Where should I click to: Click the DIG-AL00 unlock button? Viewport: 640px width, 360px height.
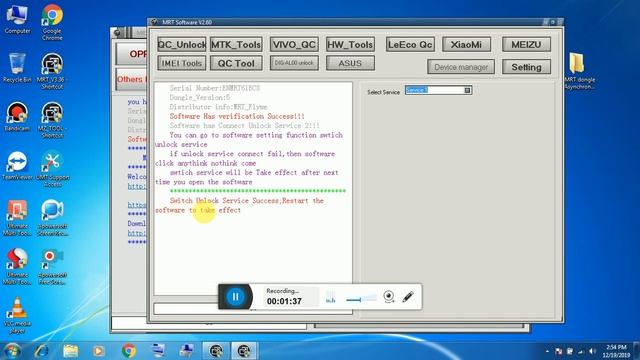coord(294,63)
